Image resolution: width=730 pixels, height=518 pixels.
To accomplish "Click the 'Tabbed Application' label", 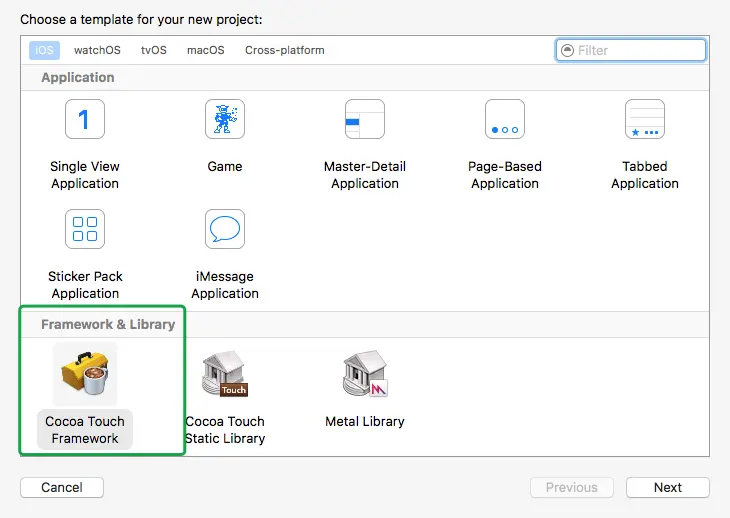I will tap(645, 175).
